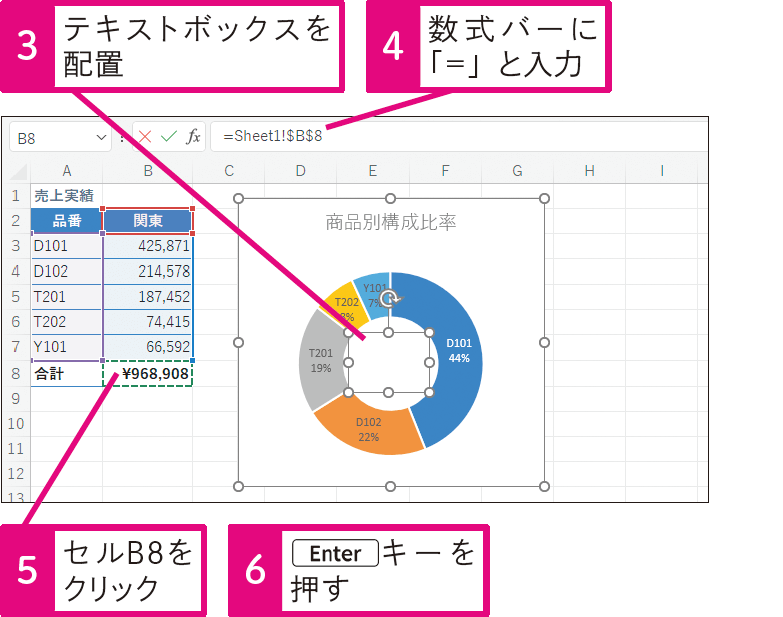This screenshot has width=783, height=617.
Task: Click text box right-middle resize handle
Action: (x=429, y=362)
